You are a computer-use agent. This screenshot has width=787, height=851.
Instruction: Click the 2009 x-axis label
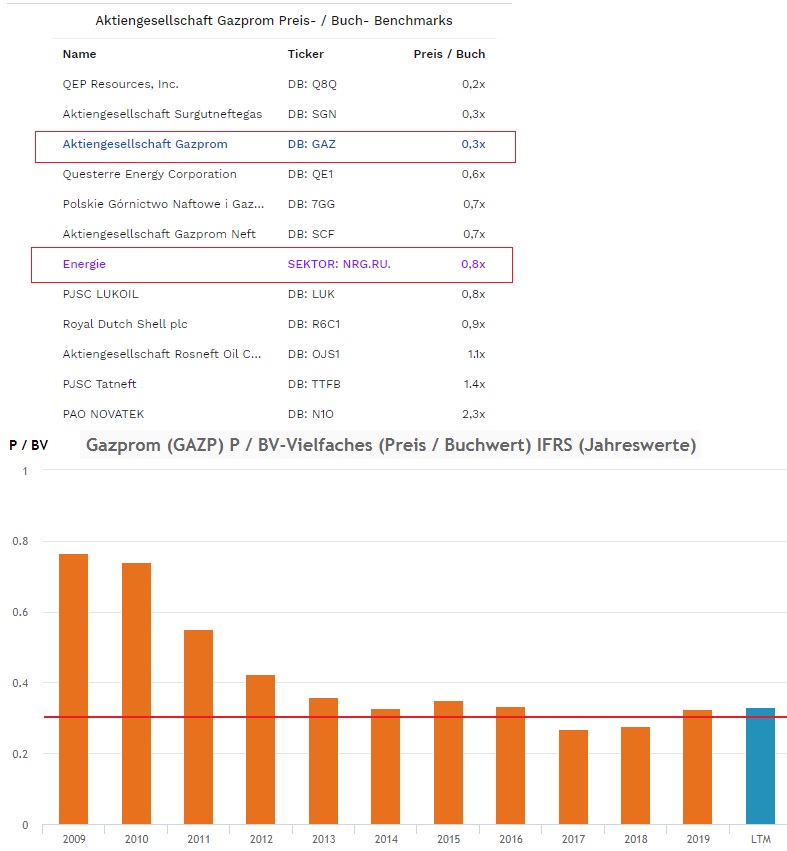[74, 839]
